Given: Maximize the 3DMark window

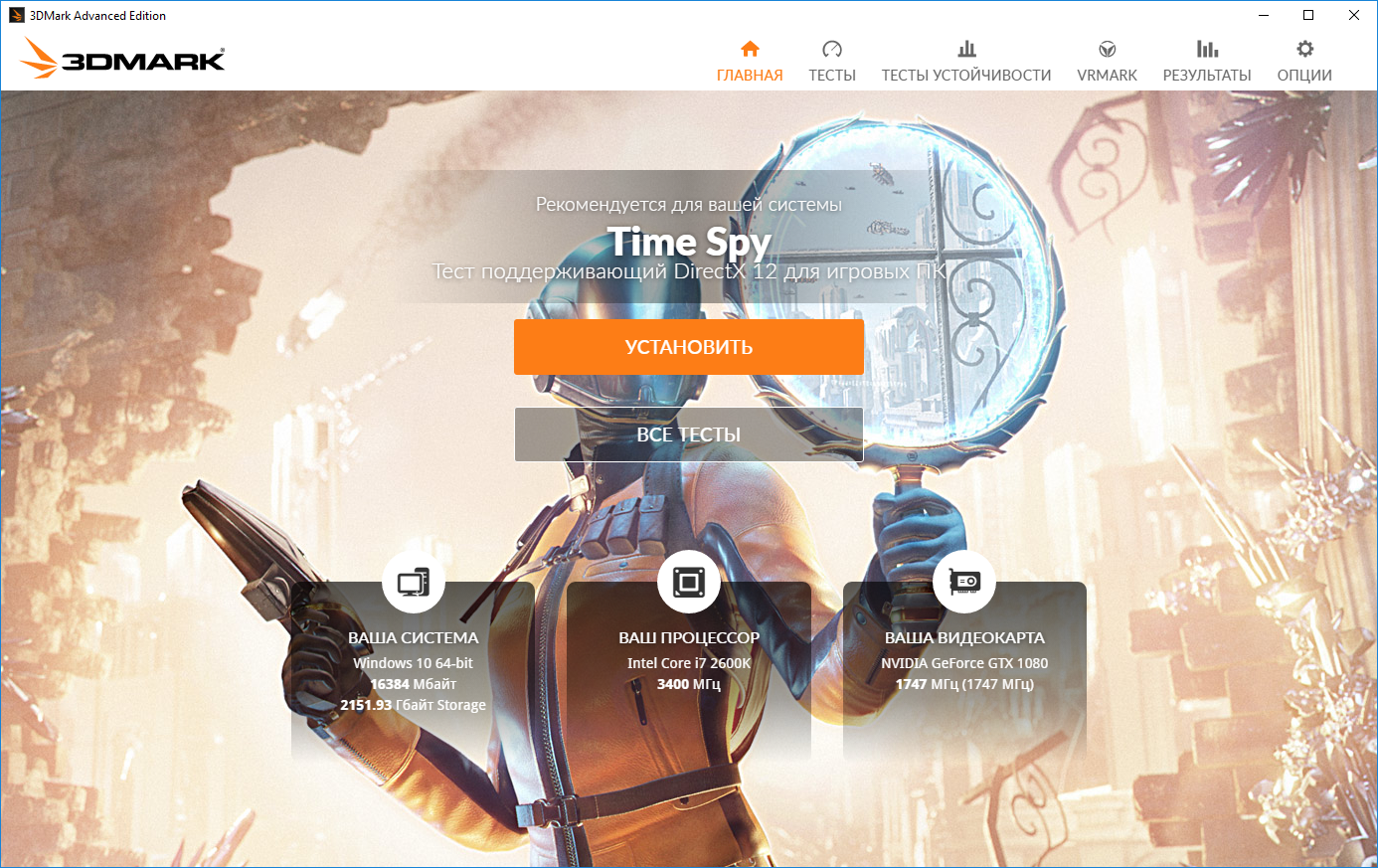Looking at the screenshot, I should click(x=1308, y=15).
